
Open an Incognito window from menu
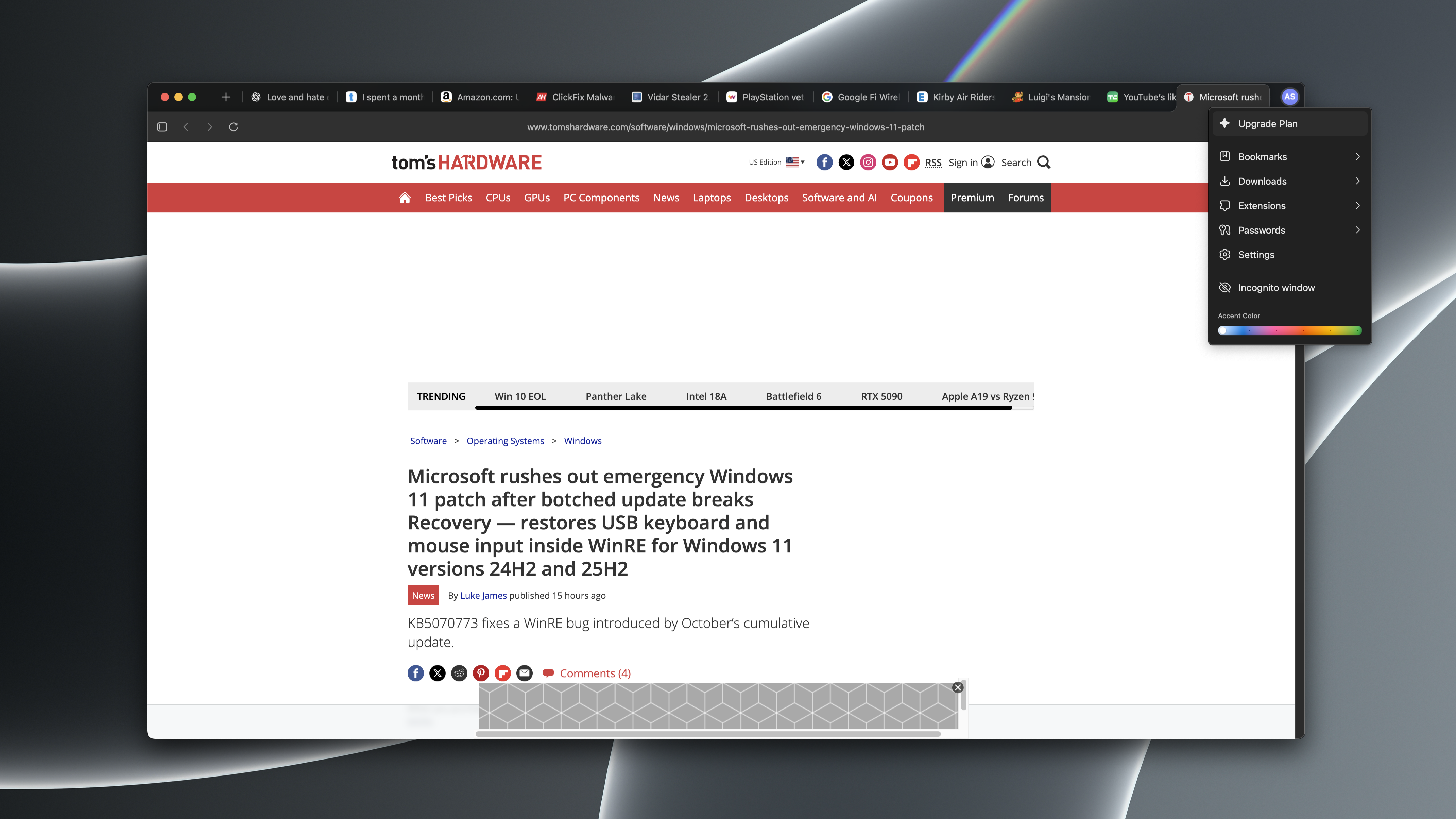tap(1276, 288)
